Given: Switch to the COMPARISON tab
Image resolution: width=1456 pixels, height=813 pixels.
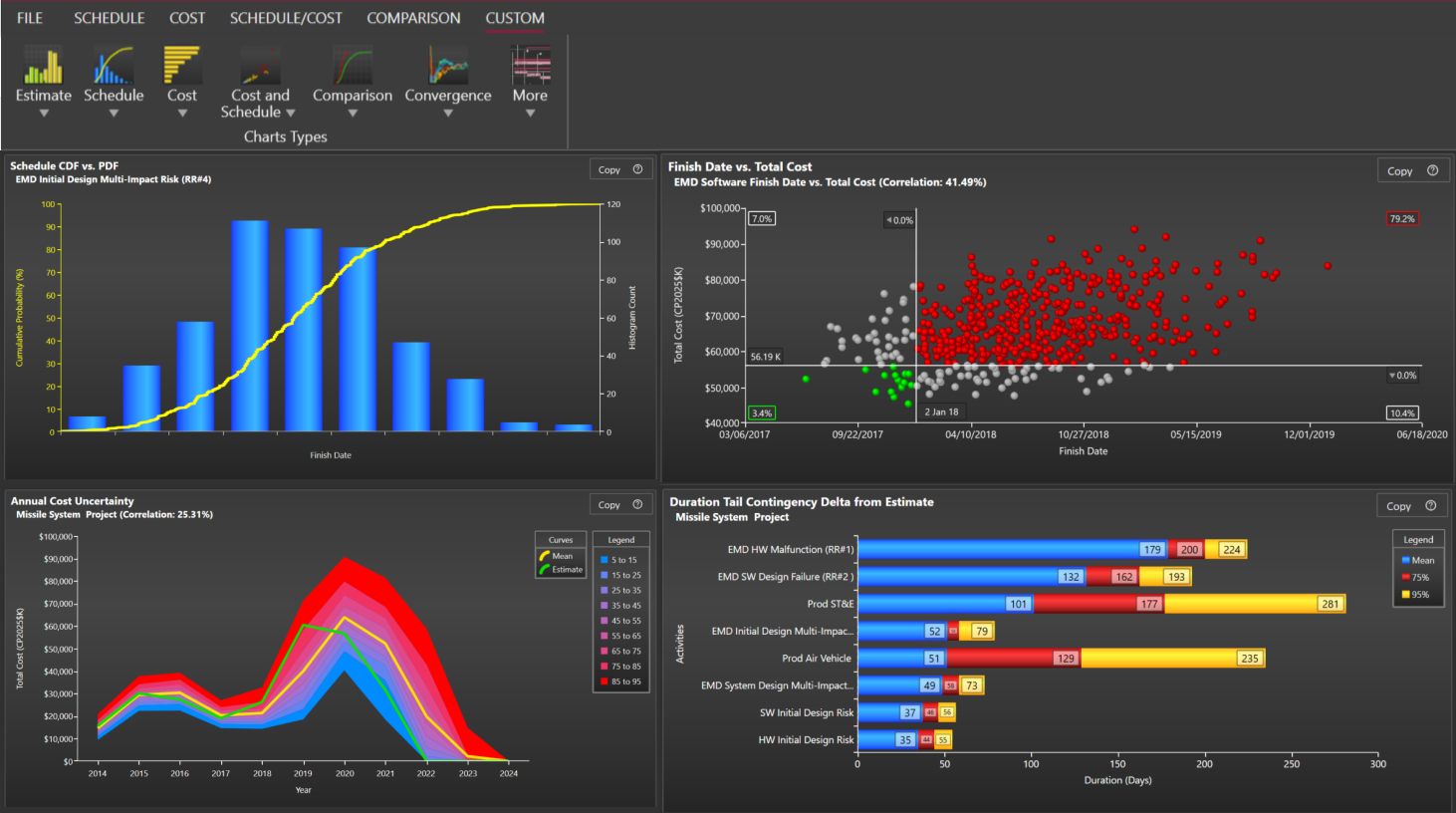Looking at the screenshot, I should (413, 17).
